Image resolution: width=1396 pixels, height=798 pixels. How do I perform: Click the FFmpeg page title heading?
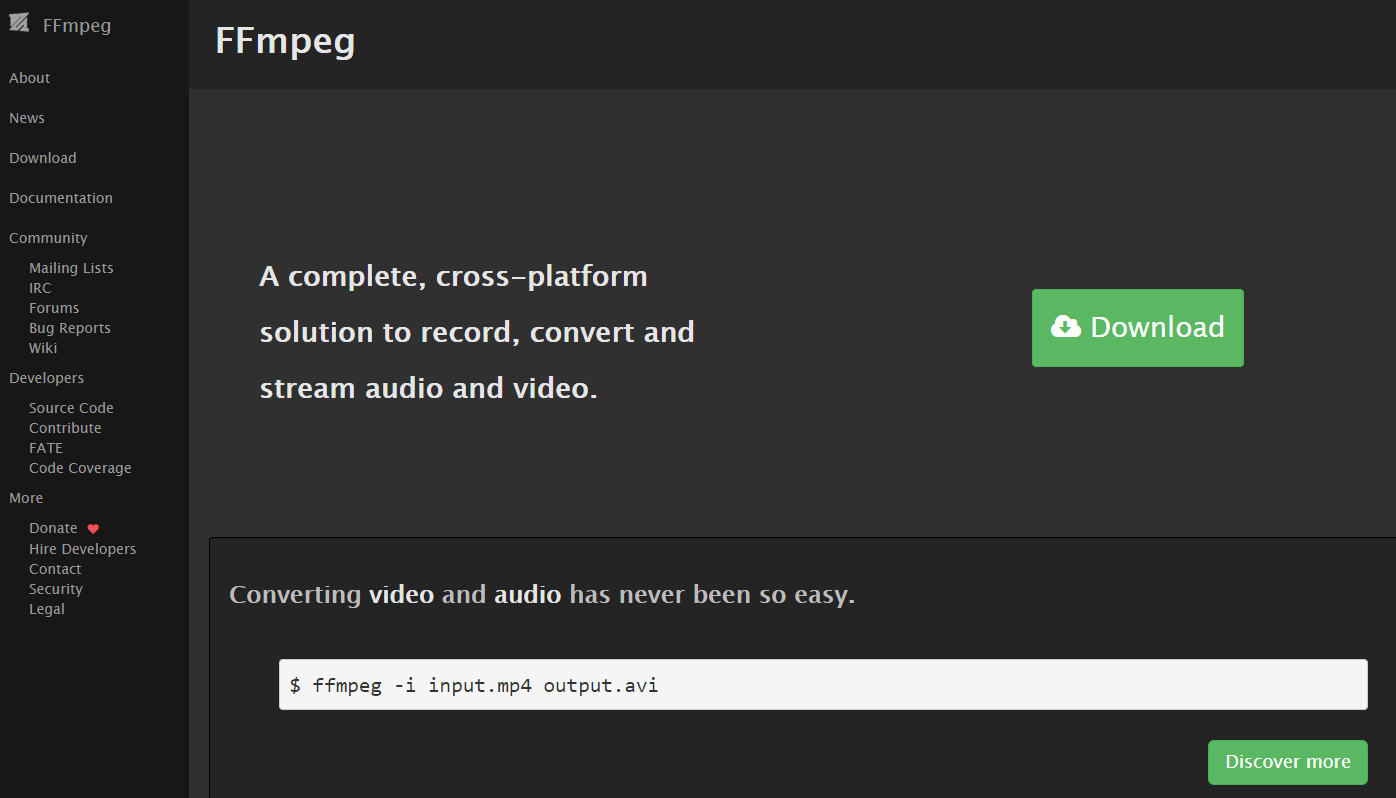point(285,41)
